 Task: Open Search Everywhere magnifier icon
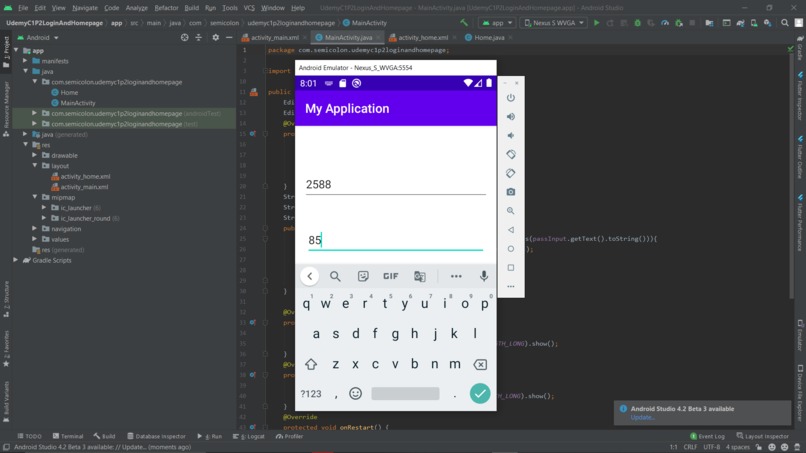(785, 23)
